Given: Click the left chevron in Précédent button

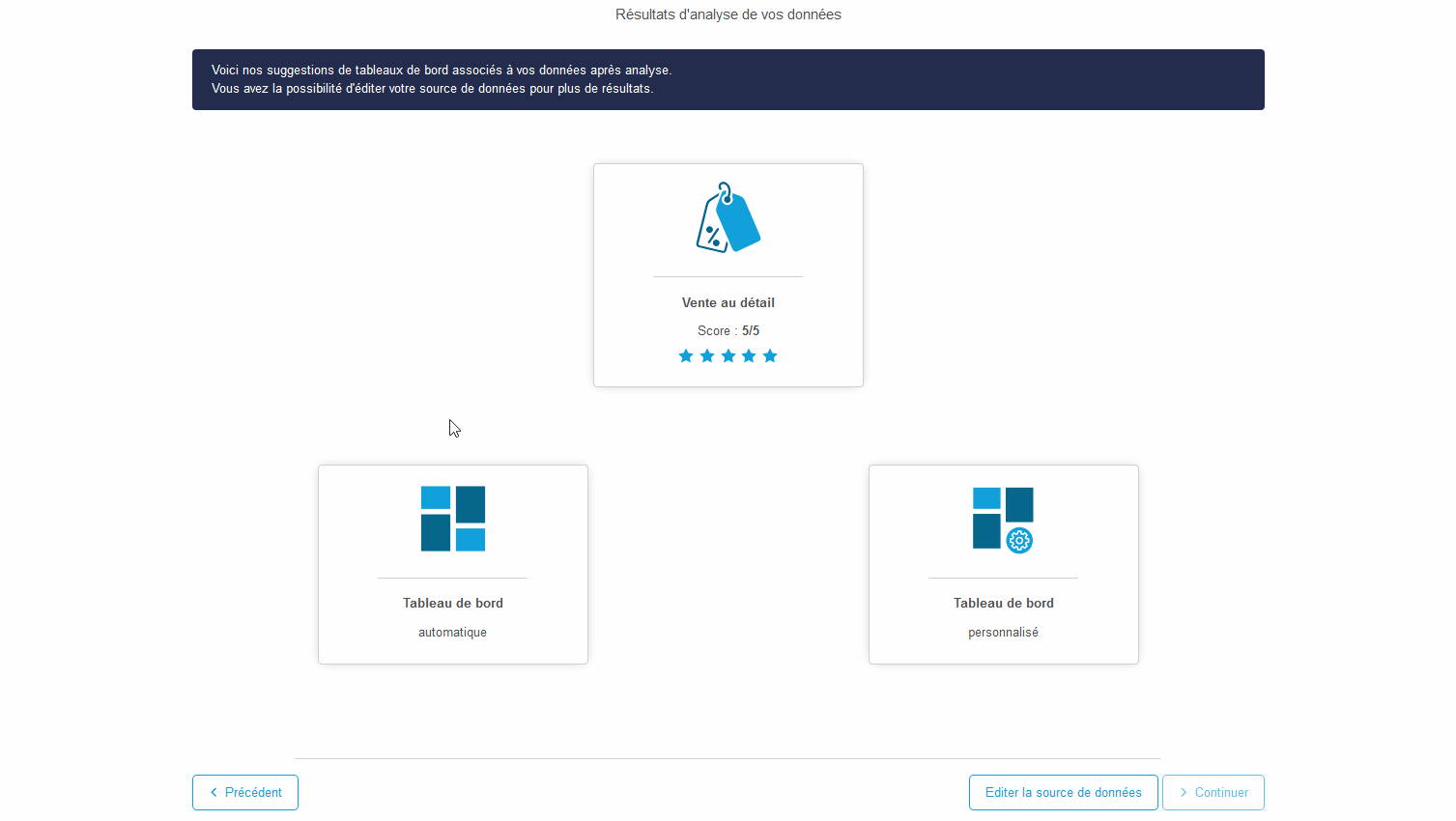Looking at the screenshot, I should 214,792.
